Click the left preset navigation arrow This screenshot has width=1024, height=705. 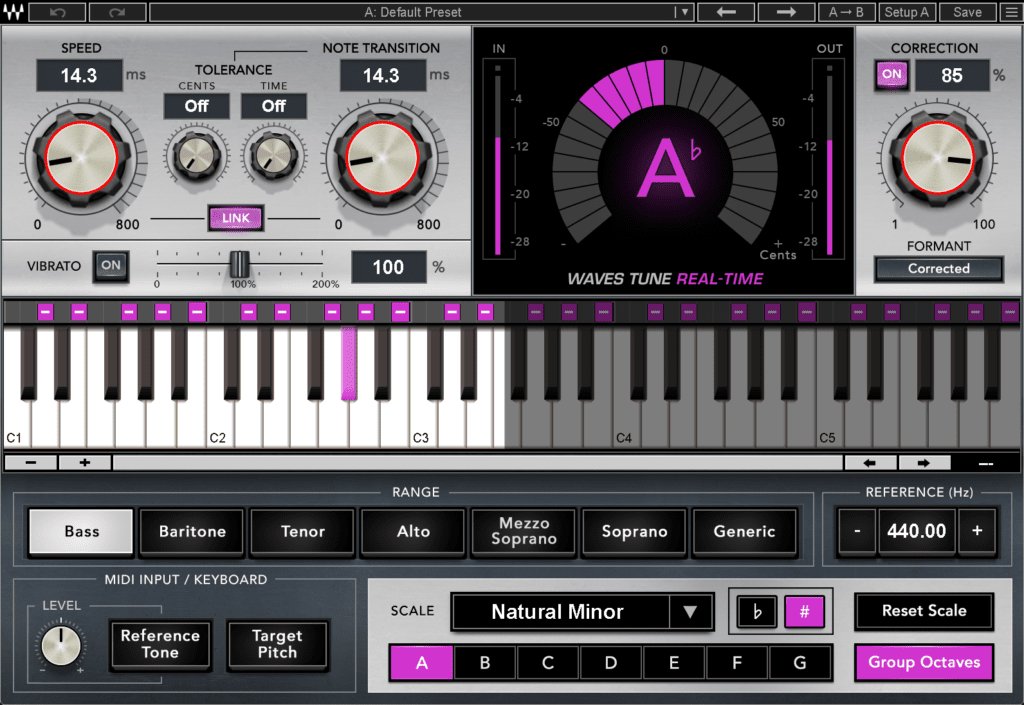click(x=725, y=12)
